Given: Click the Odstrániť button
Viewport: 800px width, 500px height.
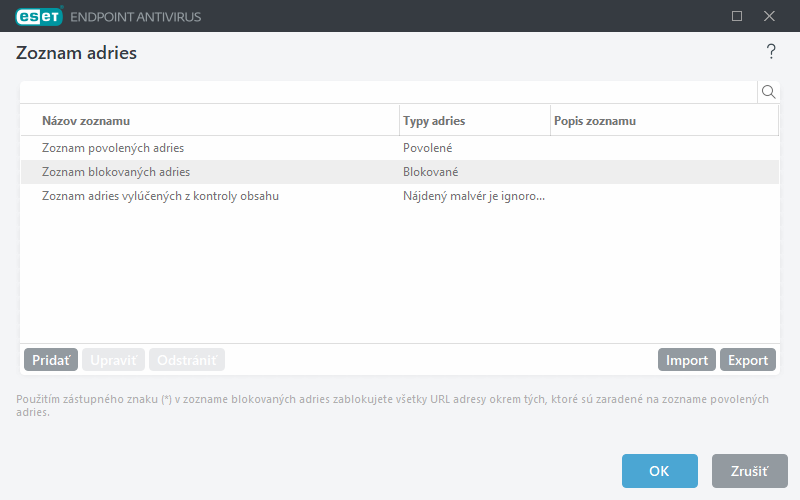Looking at the screenshot, I should pos(187,360).
